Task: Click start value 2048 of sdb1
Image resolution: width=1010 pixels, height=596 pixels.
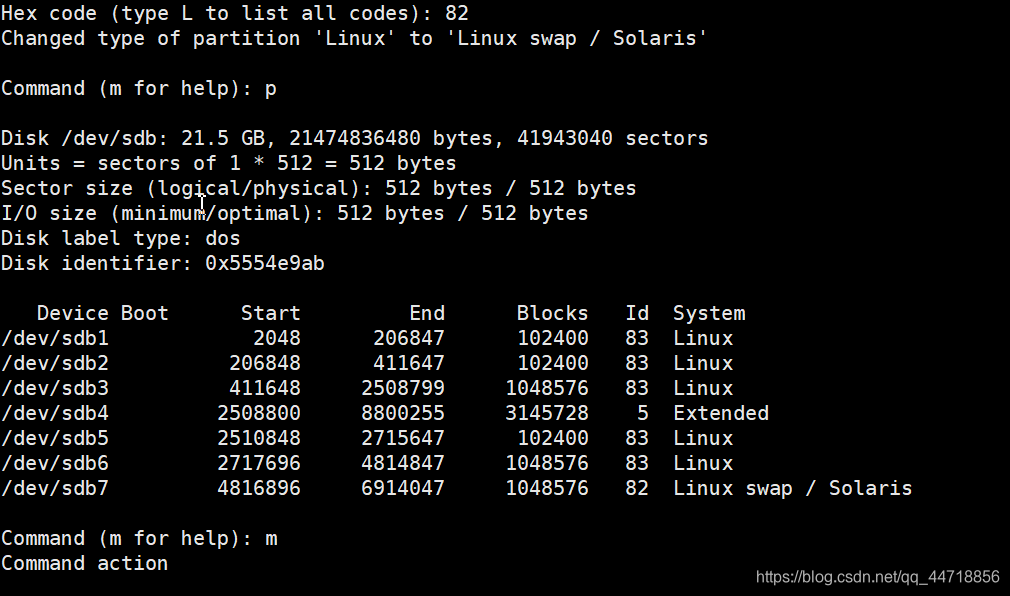Action: coord(276,338)
